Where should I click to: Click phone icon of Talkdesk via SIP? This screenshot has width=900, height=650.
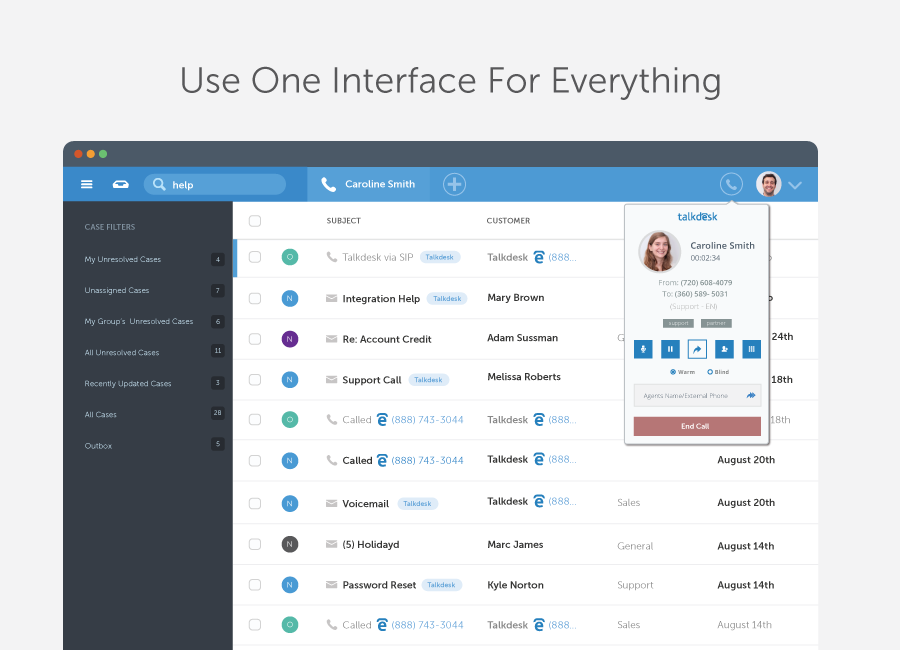point(331,257)
